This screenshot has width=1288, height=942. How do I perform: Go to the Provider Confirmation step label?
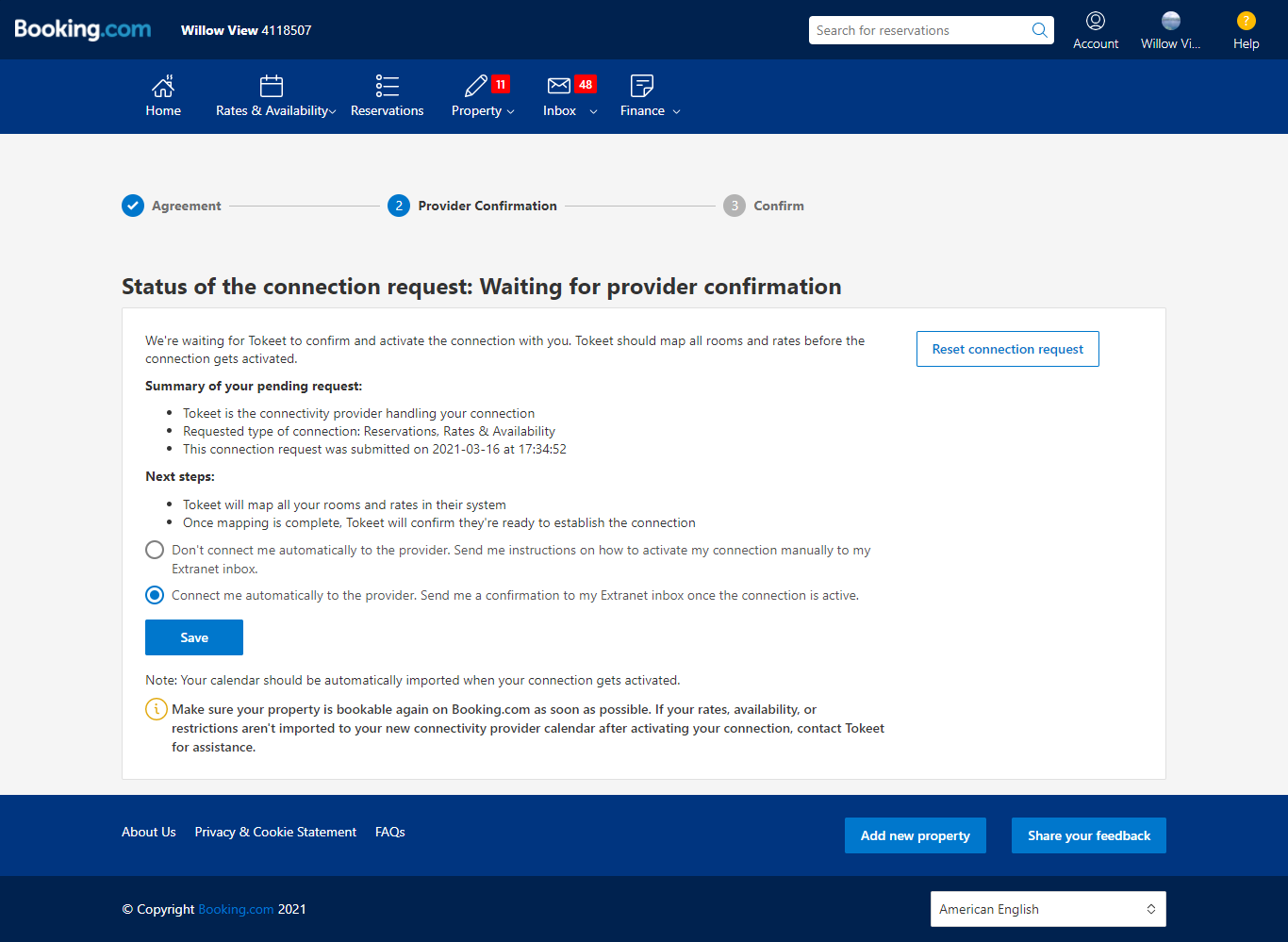pyautogui.click(x=487, y=206)
